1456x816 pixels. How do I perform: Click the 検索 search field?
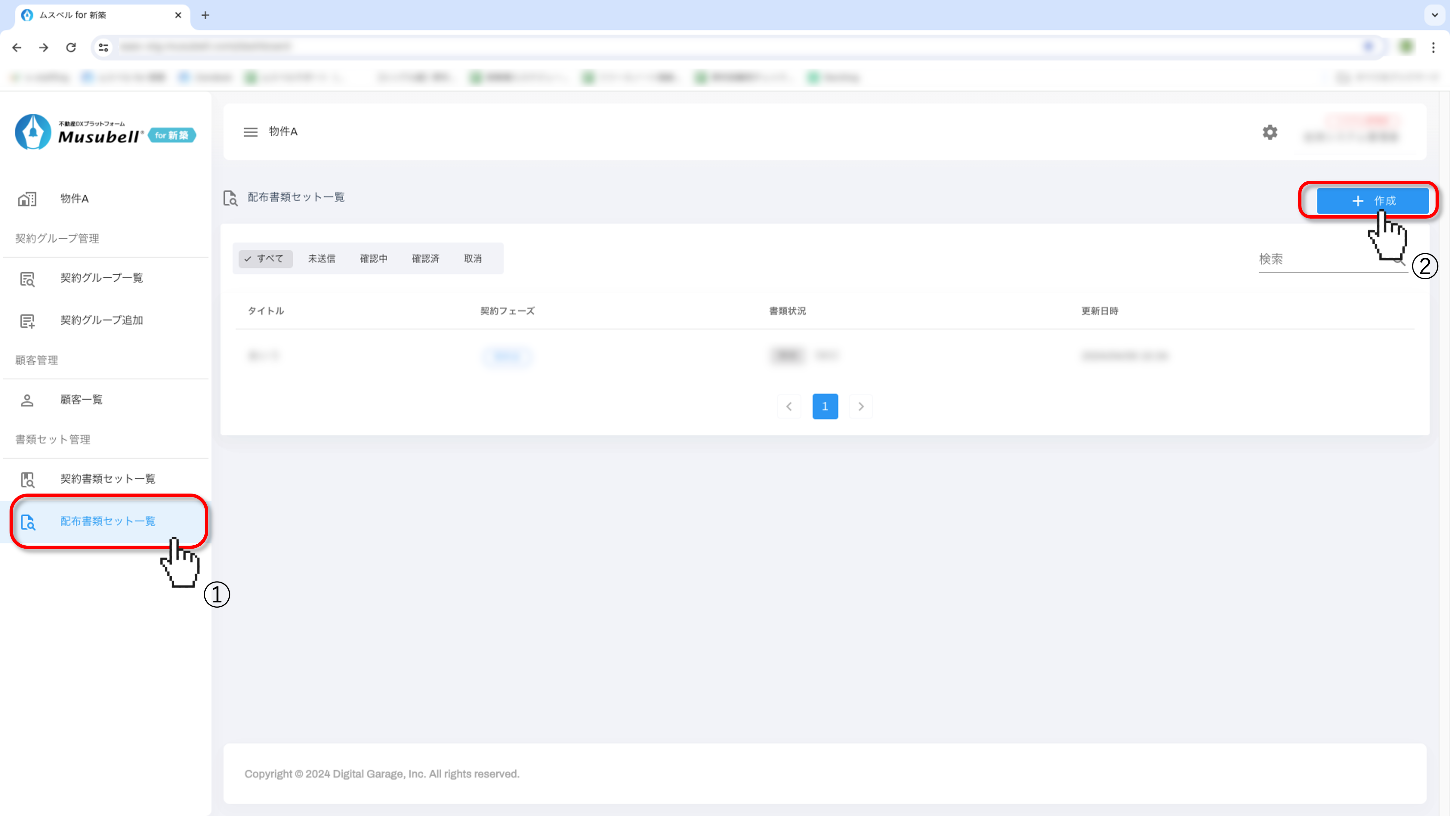[x=1323, y=259]
